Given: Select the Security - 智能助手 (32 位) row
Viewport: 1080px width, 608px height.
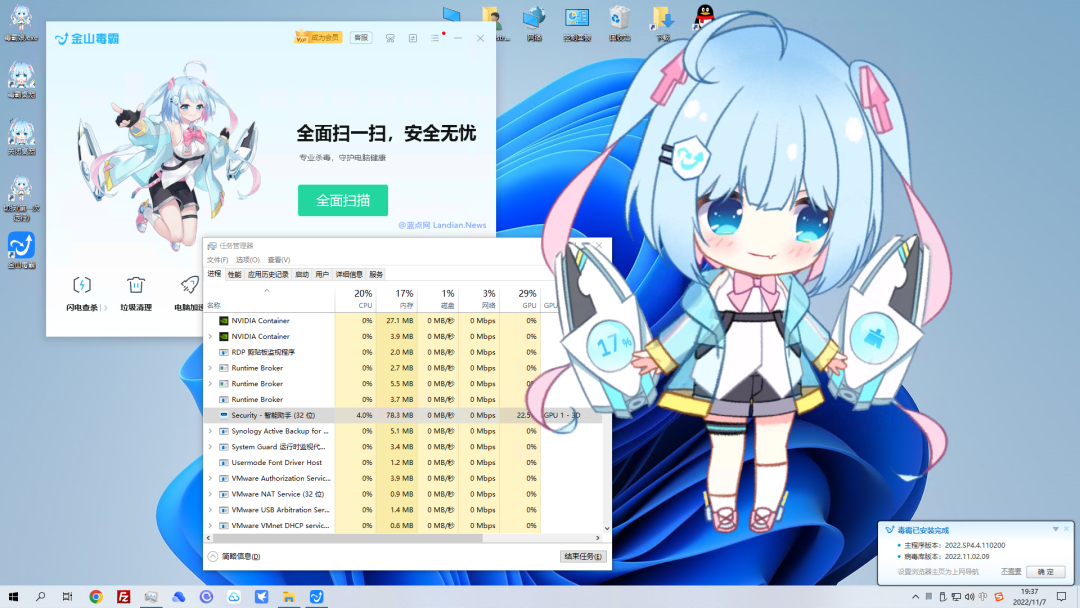Looking at the screenshot, I should coord(403,416).
